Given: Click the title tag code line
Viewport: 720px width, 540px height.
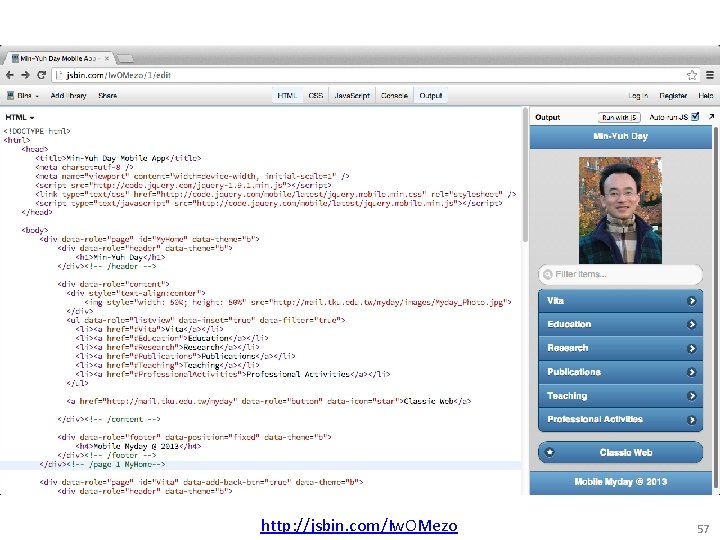Looking at the screenshot, I should [x=118, y=158].
